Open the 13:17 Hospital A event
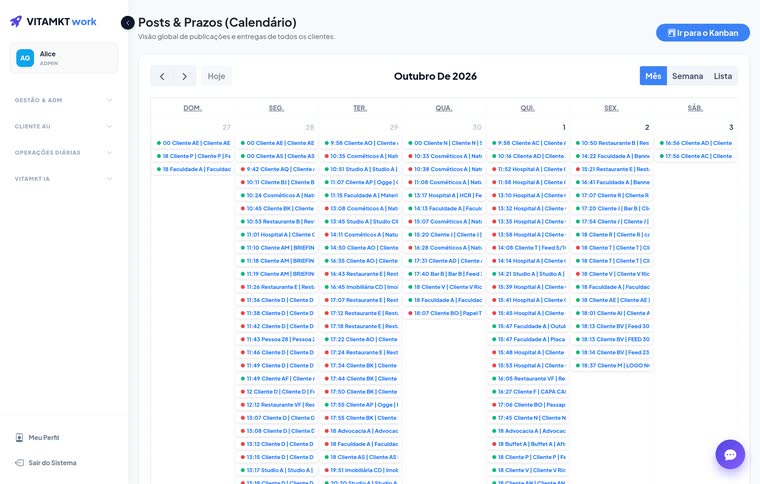Viewport: 760px width, 484px height. pyautogui.click(x=444, y=195)
